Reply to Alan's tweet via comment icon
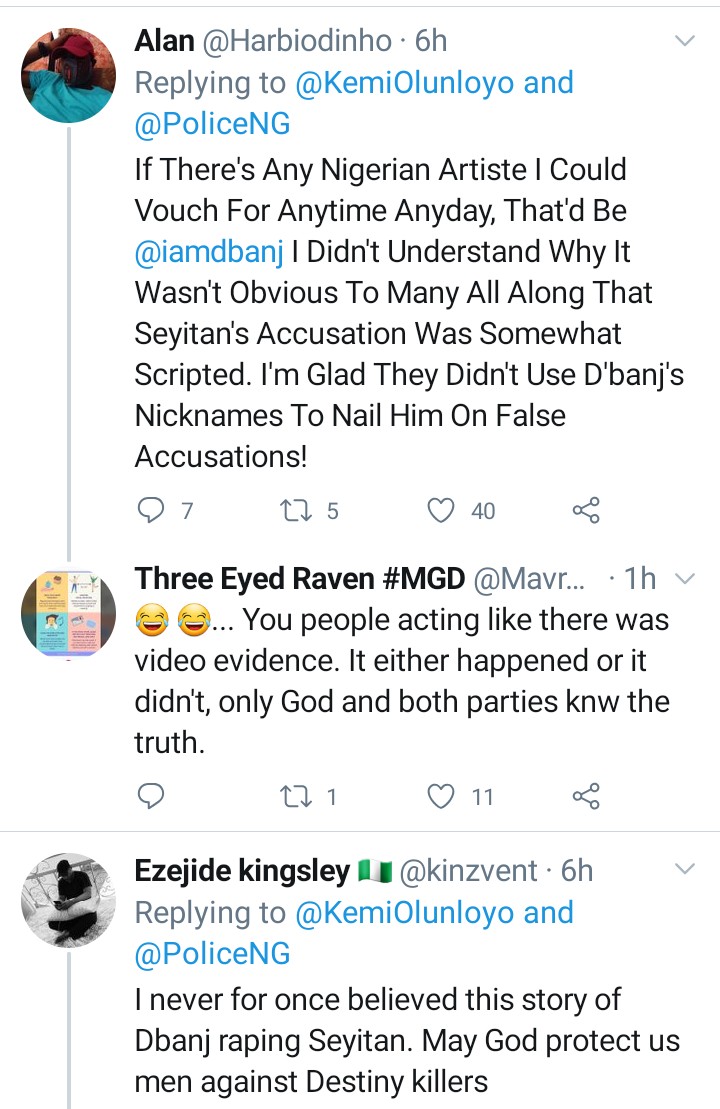This screenshot has width=720, height=1109. 151,511
